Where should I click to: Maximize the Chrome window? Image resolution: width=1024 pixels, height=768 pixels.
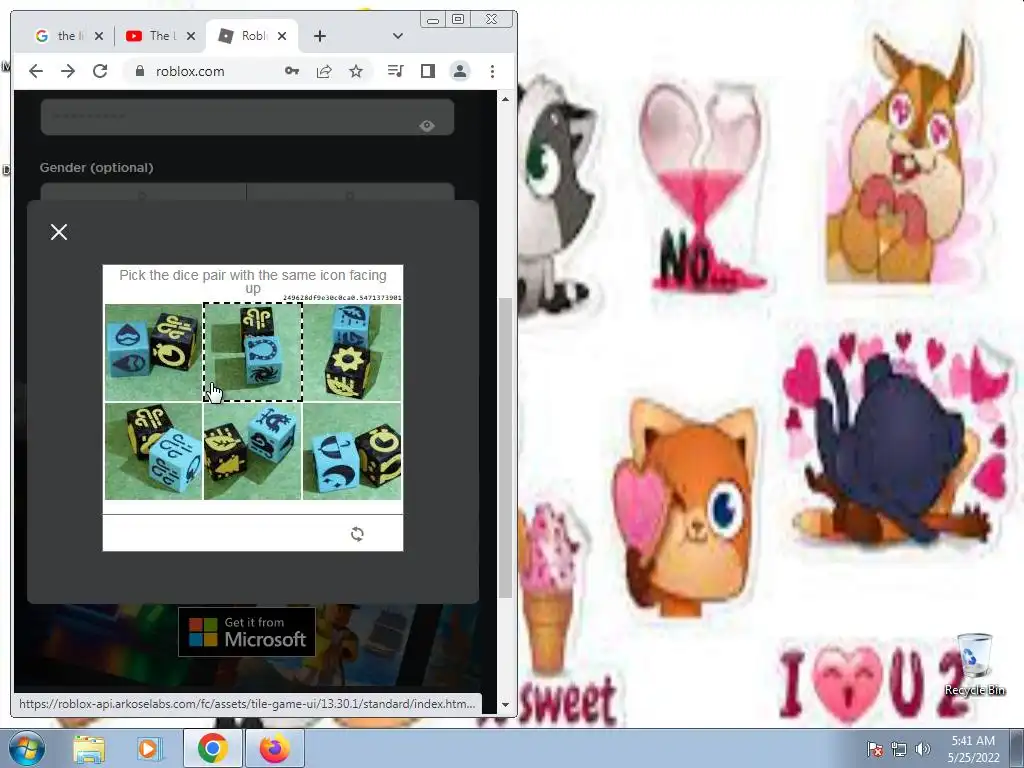458,20
